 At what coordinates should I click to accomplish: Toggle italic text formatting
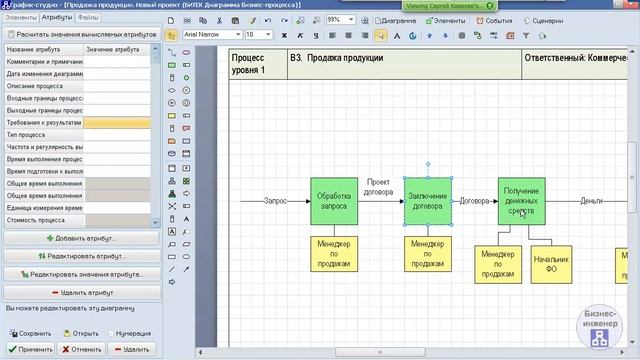coord(300,36)
